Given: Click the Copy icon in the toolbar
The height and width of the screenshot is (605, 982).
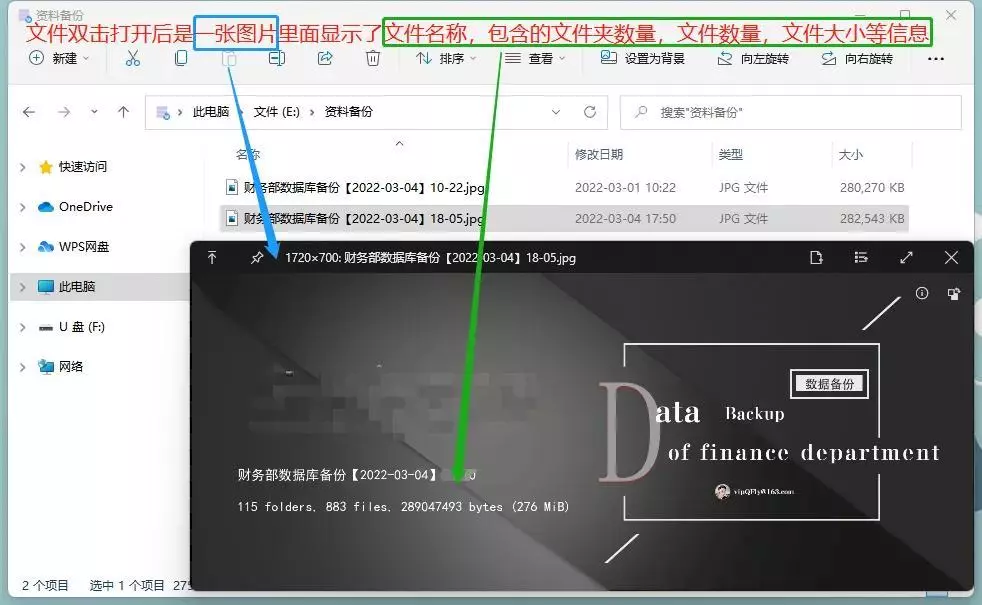Looking at the screenshot, I should [181, 58].
